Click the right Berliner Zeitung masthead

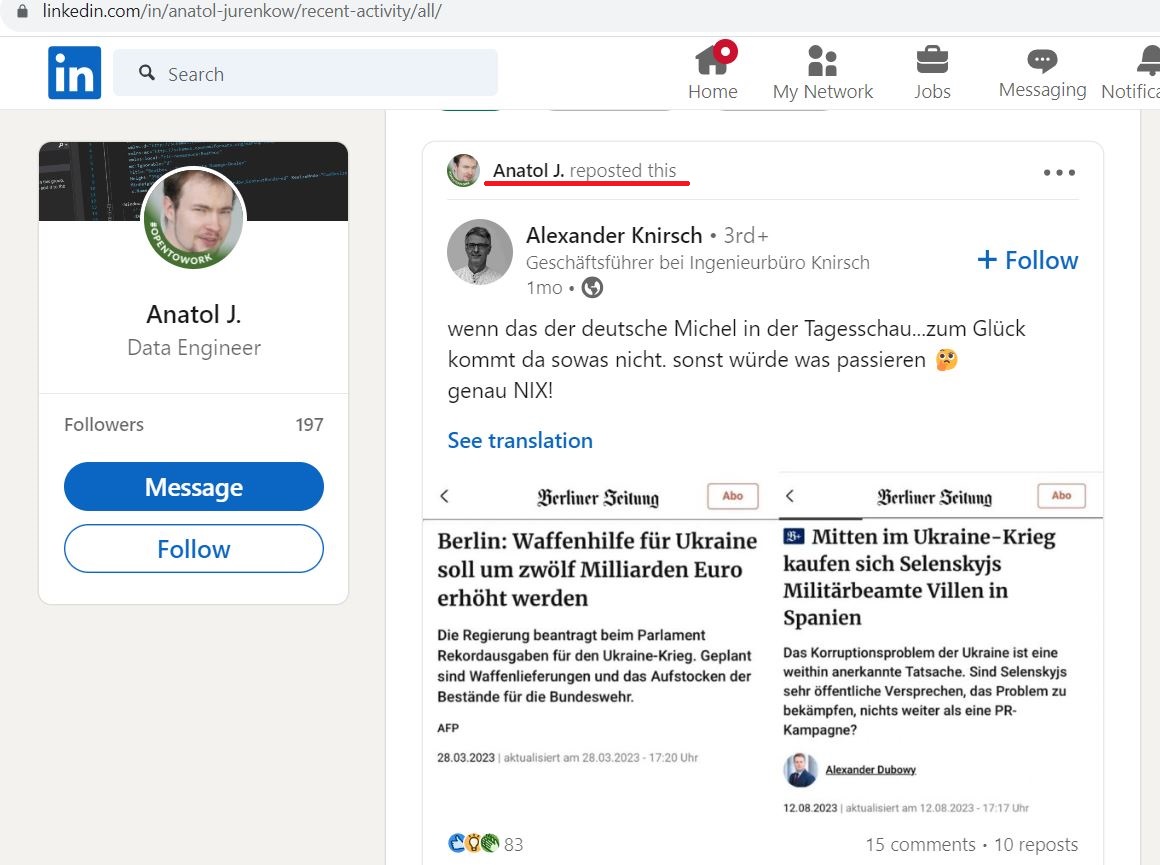click(x=934, y=497)
